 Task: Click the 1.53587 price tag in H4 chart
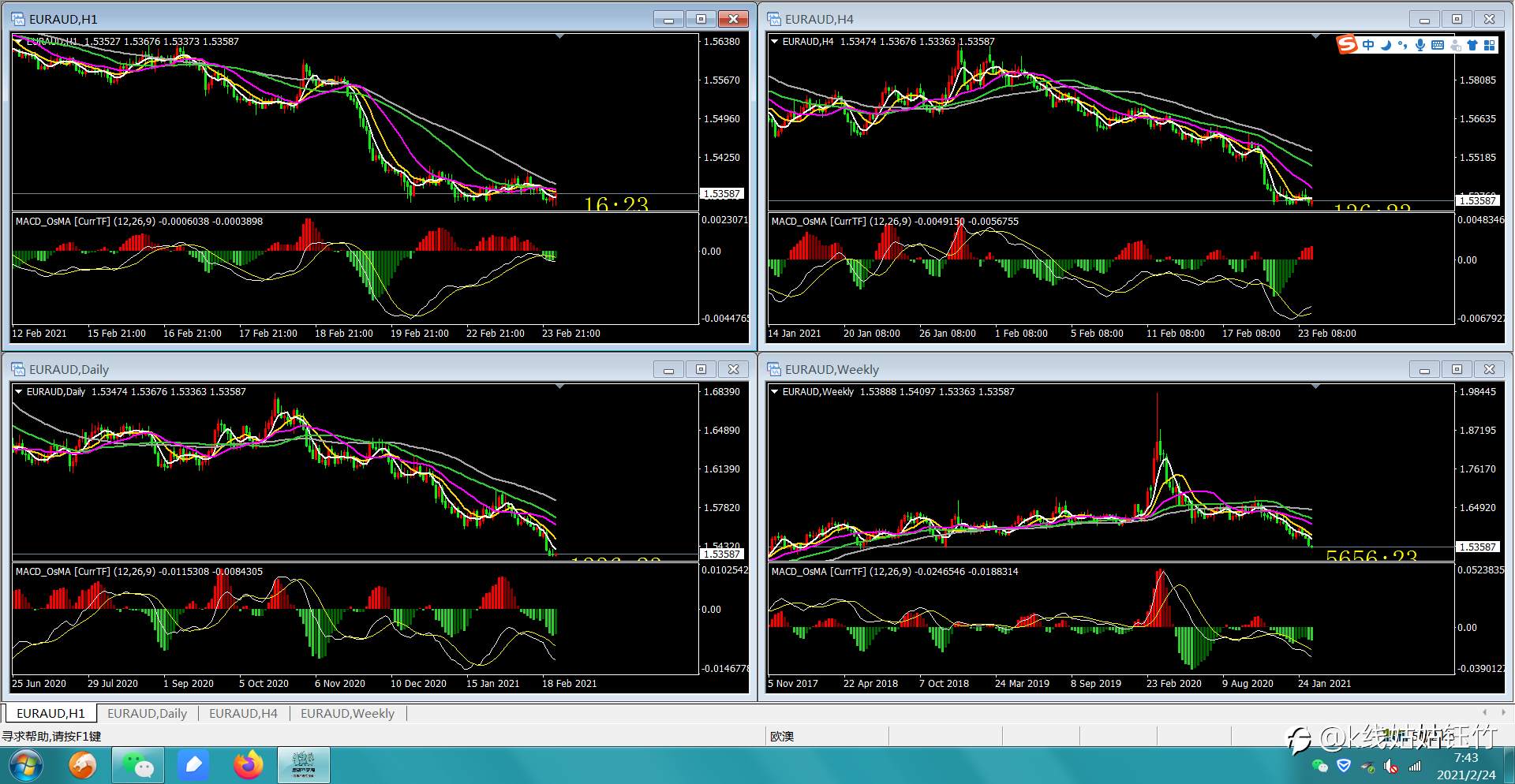1478,200
